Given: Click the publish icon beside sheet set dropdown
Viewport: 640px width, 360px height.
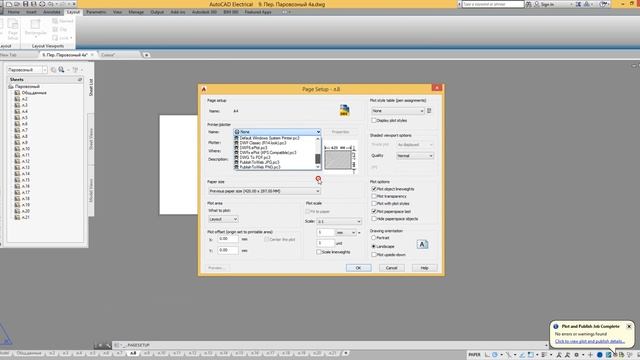Looking at the screenshot, I should tap(53, 70).
